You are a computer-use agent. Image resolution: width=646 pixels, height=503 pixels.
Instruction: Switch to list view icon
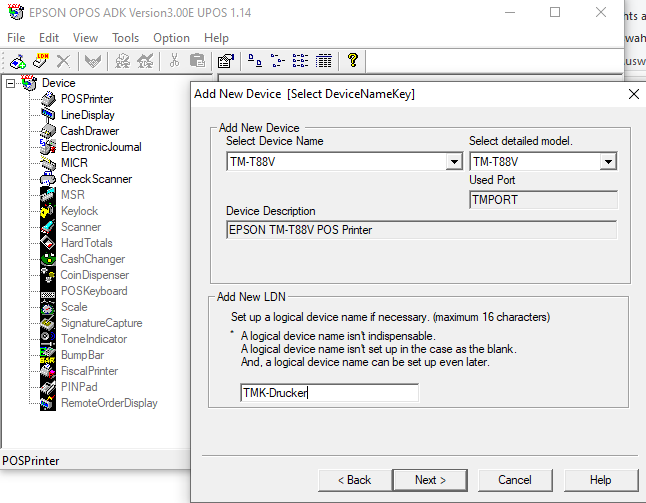300,61
